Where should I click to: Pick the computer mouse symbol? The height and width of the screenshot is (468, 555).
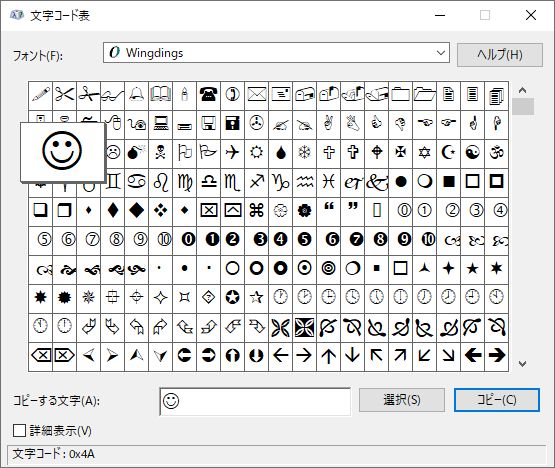pyautogui.click(x=114, y=124)
